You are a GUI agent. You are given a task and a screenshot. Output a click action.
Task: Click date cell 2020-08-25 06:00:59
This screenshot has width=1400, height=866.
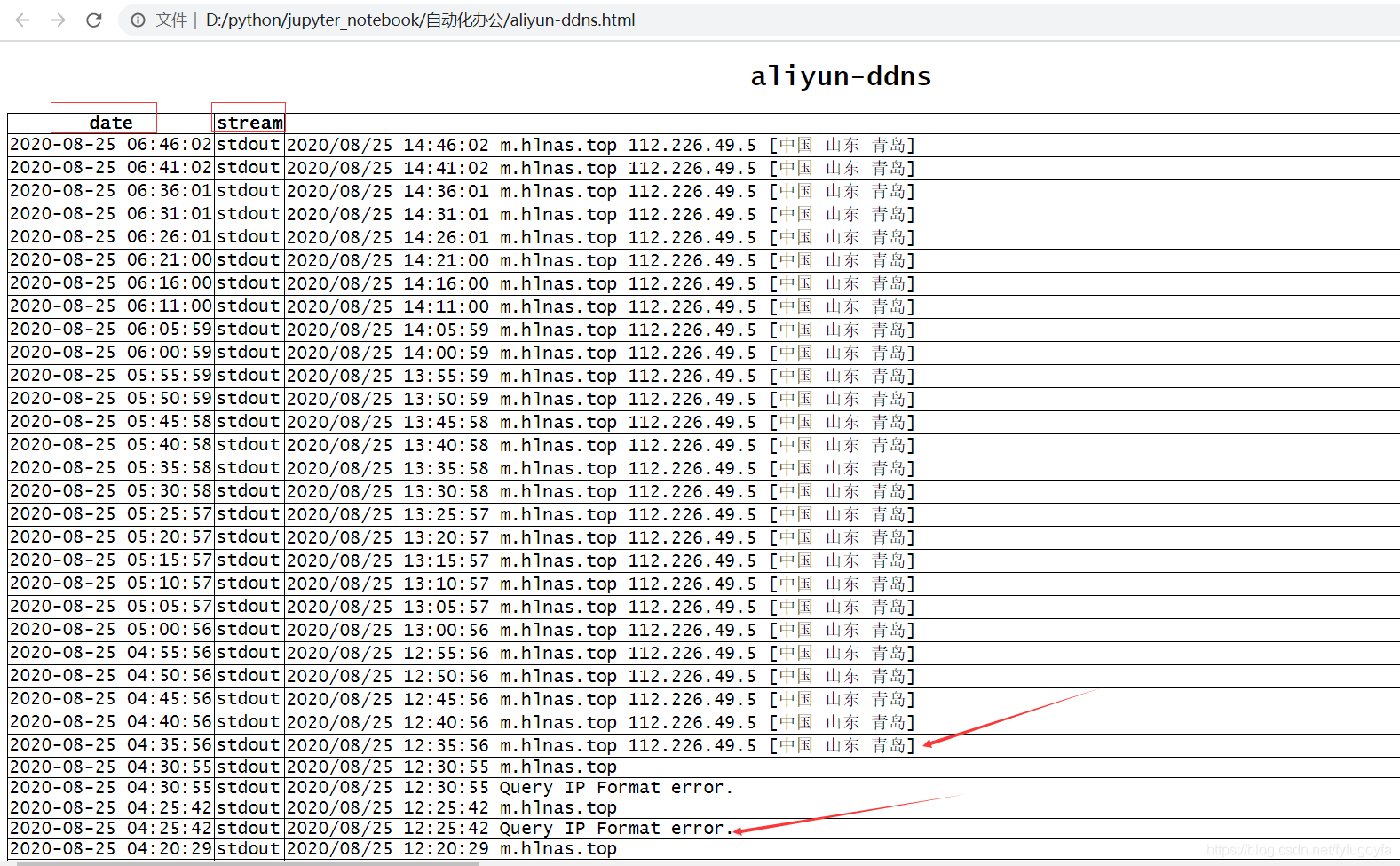[x=111, y=353]
